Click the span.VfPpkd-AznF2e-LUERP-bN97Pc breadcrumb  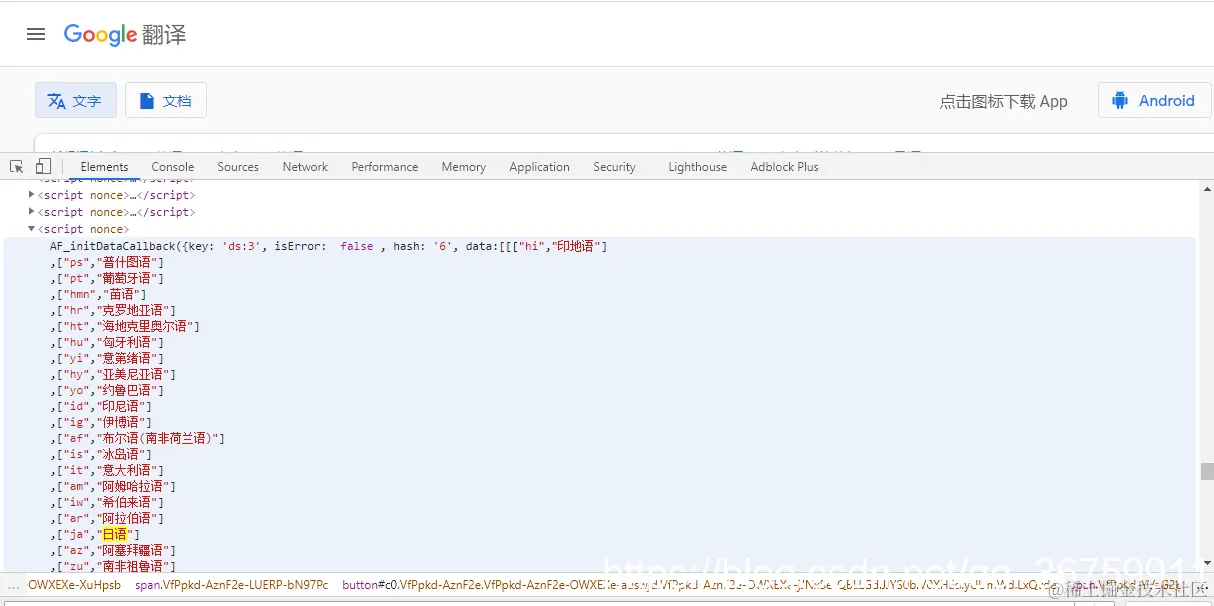click(x=231, y=585)
